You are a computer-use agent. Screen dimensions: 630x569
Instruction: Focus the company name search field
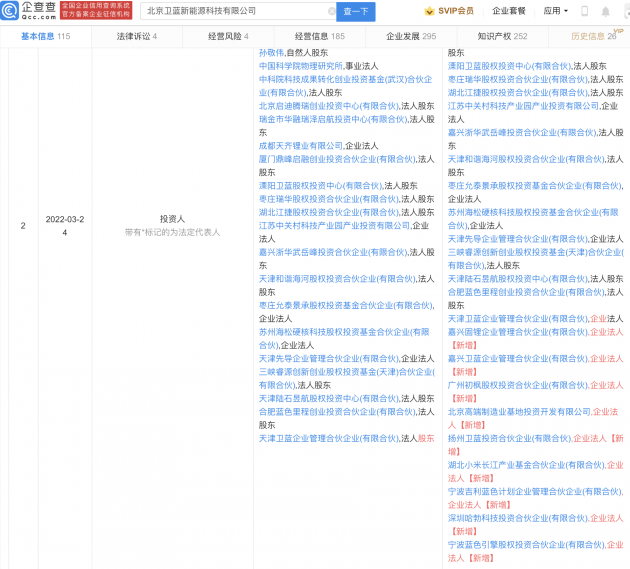(237, 11)
